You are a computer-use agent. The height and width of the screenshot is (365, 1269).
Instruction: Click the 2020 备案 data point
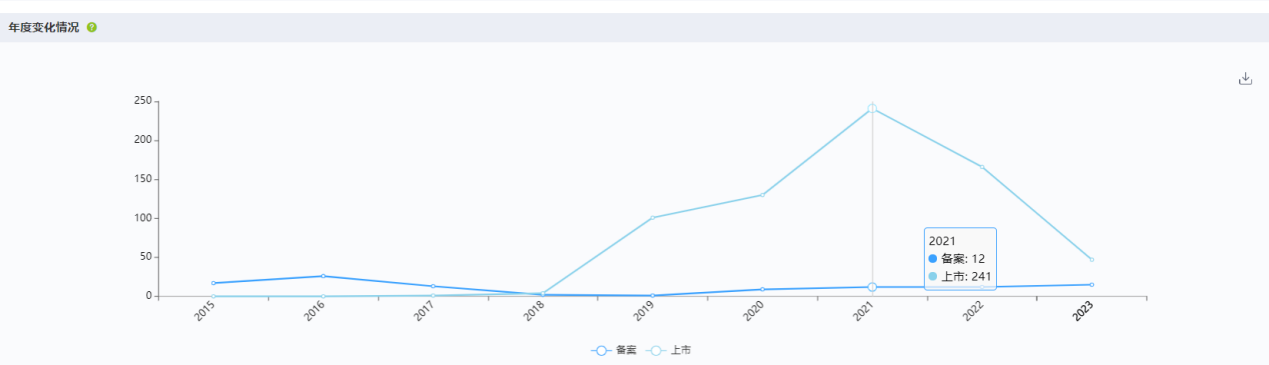click(762, 289)
